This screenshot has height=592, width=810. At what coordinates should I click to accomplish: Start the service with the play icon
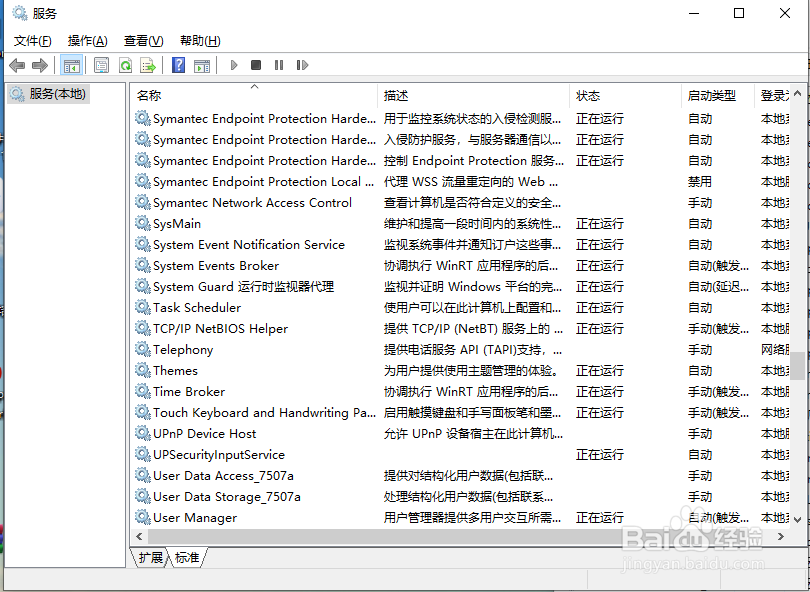(234, 65)
